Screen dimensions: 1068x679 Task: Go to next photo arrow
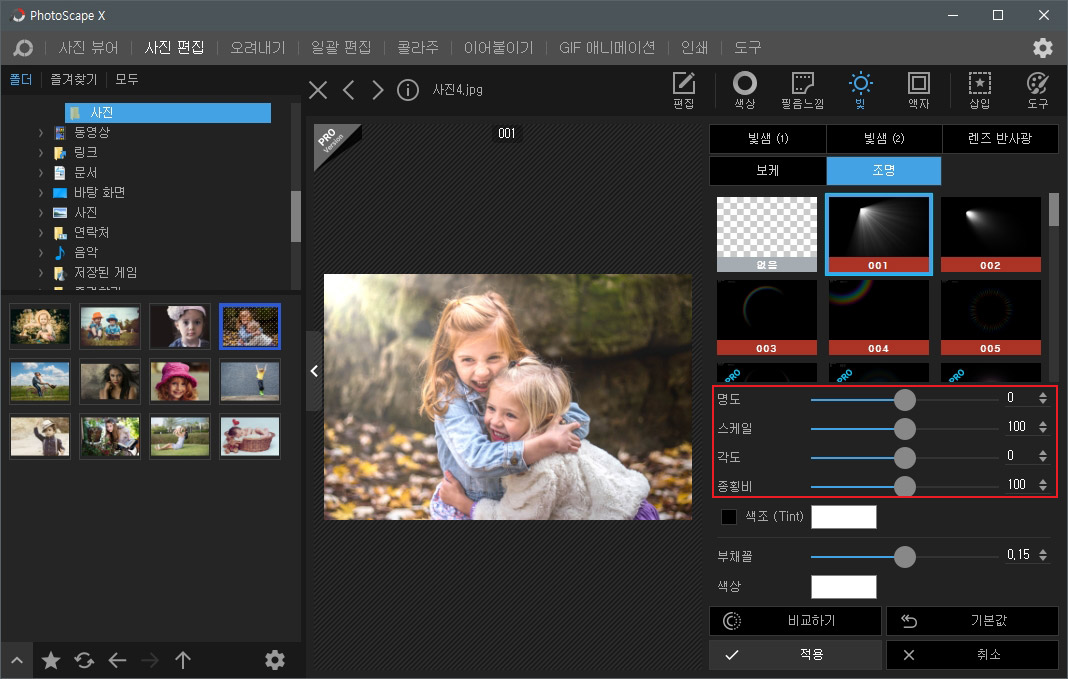377,90
